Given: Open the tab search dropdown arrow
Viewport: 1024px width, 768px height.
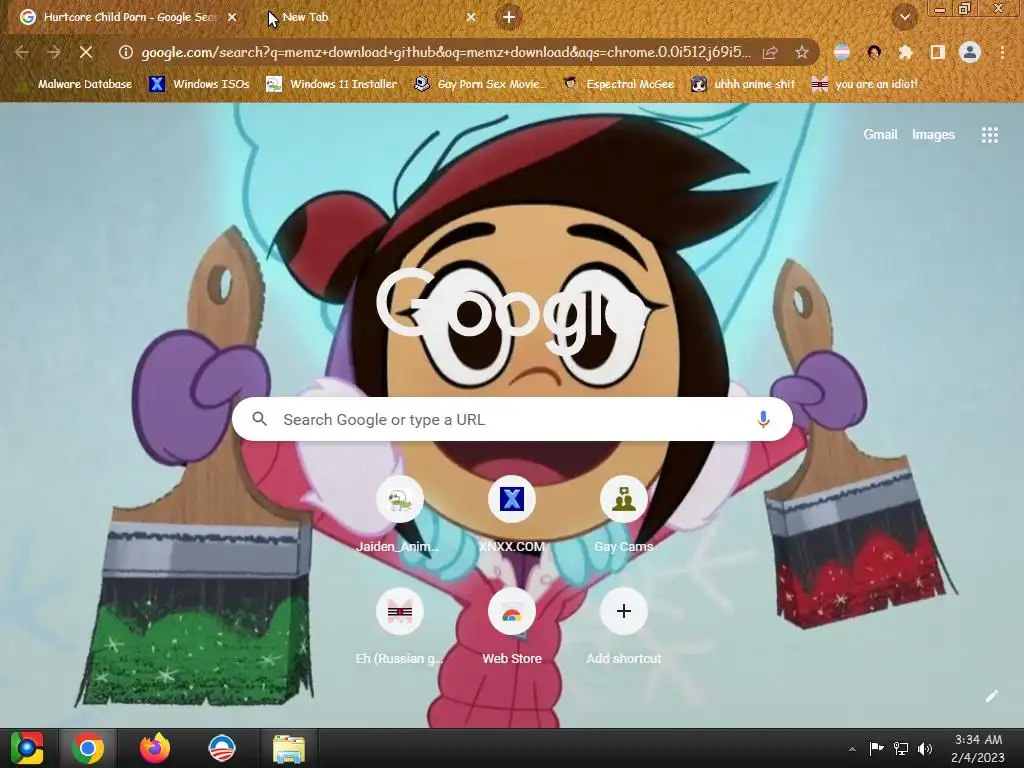Looking at the screenshot, I should coord(904,17).
